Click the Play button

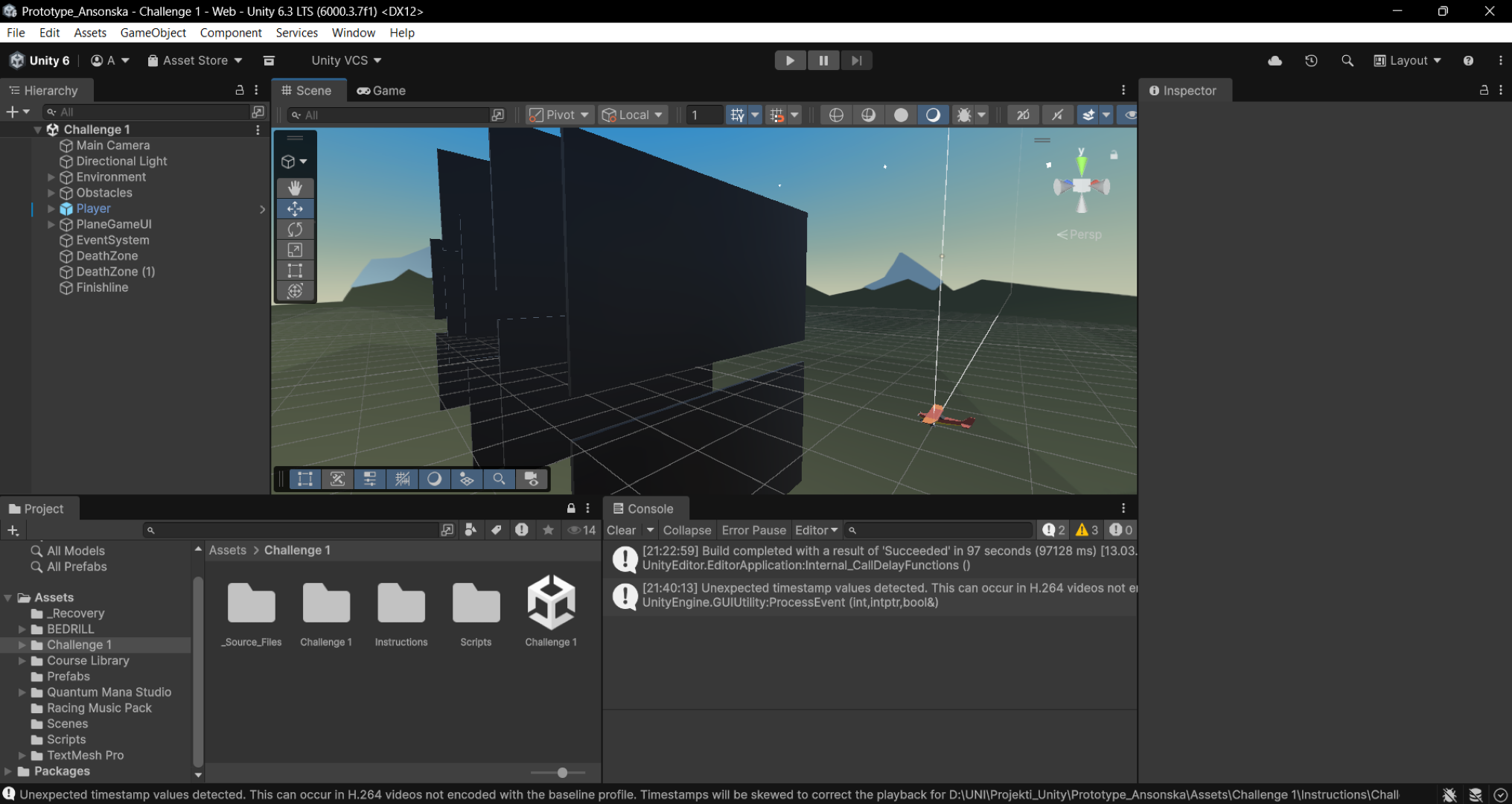click(x=790, y=60)
